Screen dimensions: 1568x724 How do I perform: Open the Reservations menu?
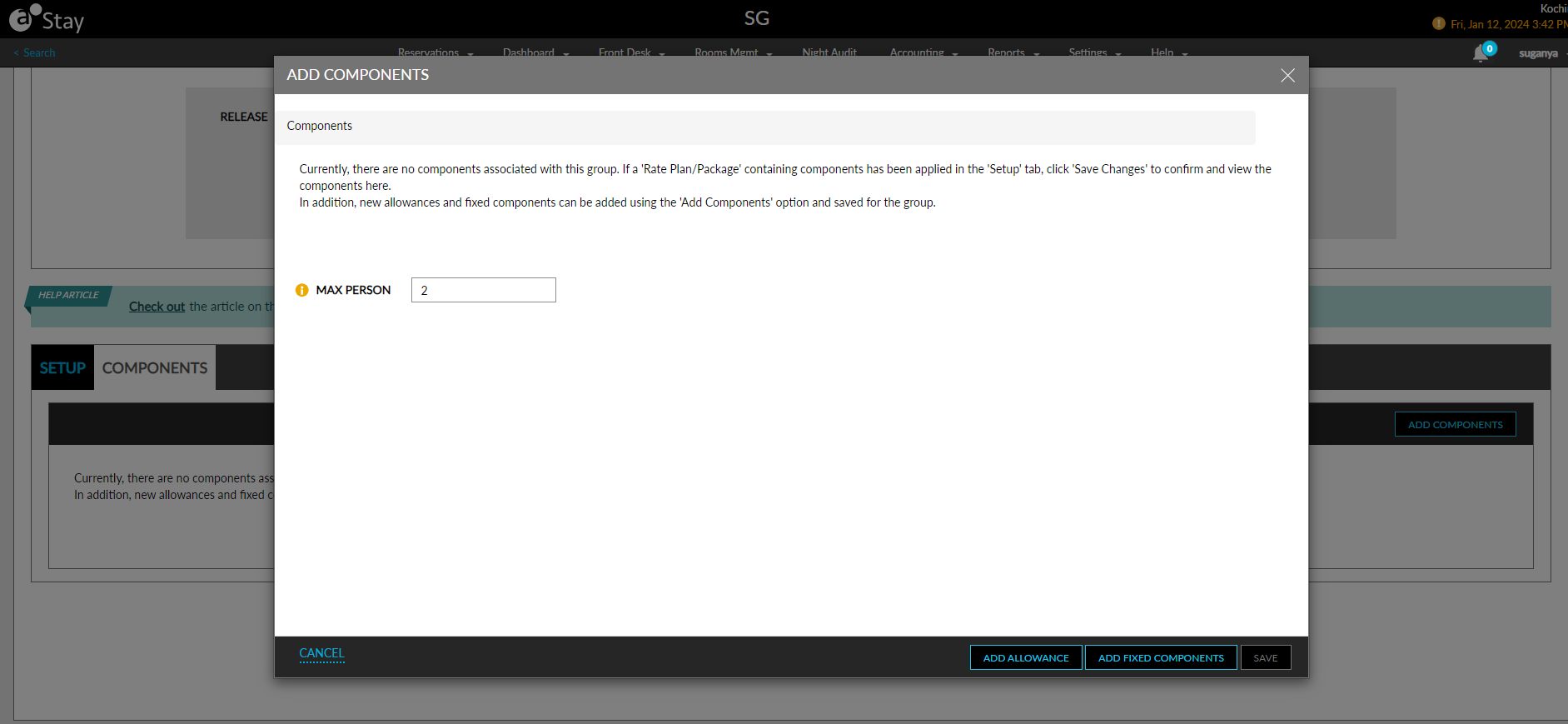pyautogui.click(x=428, y=52)
